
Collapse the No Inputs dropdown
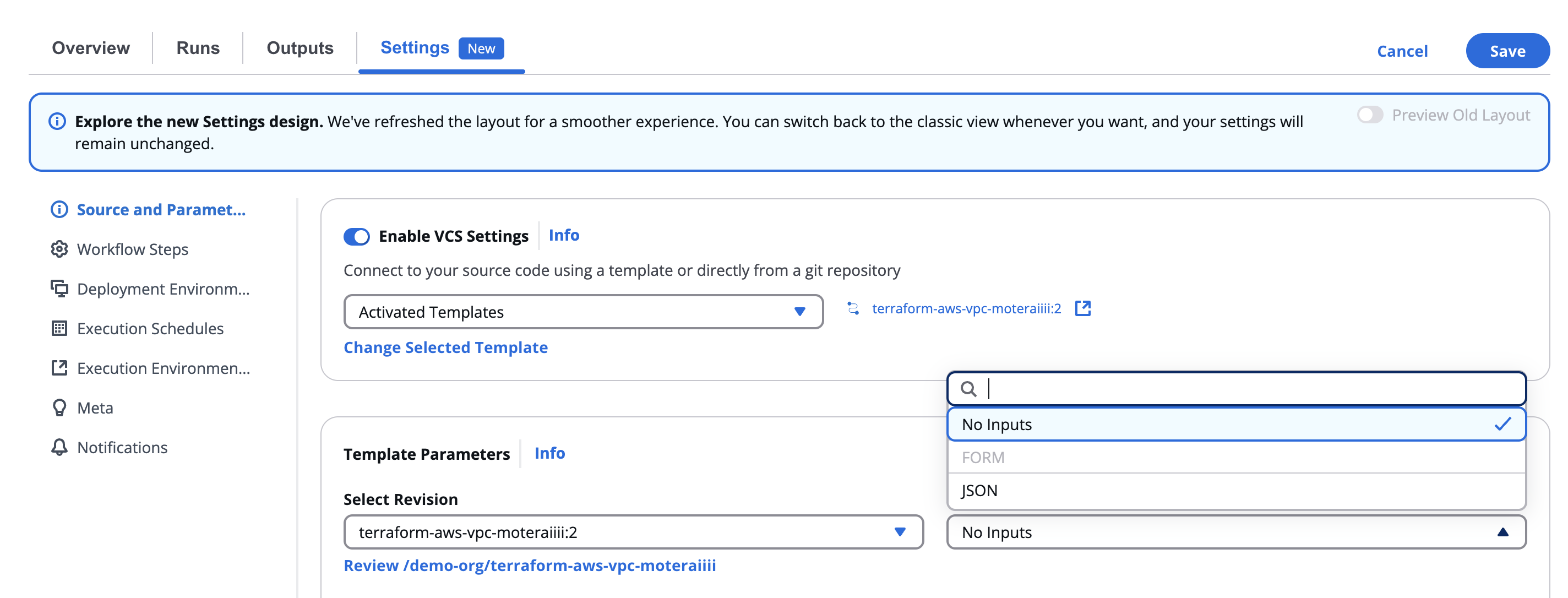[x=1235, y=531]
